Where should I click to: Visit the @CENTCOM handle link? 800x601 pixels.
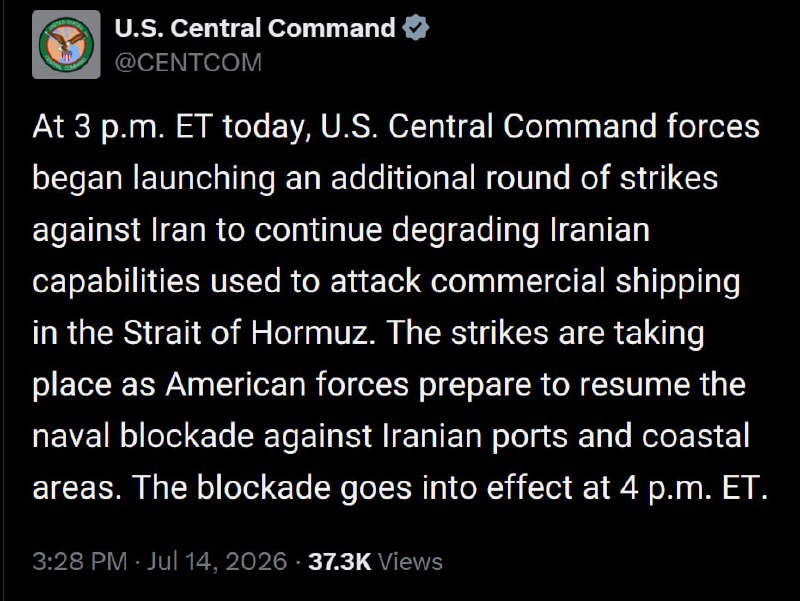[x=188, y=63]
